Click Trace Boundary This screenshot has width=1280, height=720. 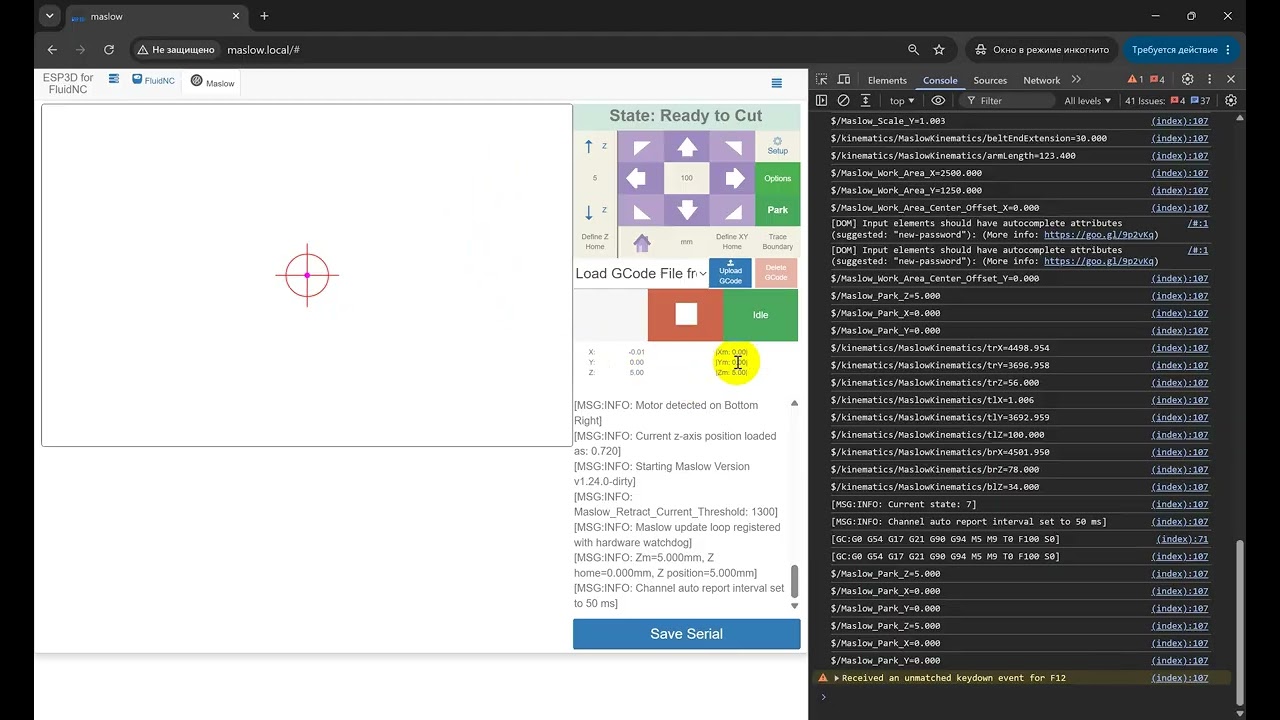[x=778, y=242]
